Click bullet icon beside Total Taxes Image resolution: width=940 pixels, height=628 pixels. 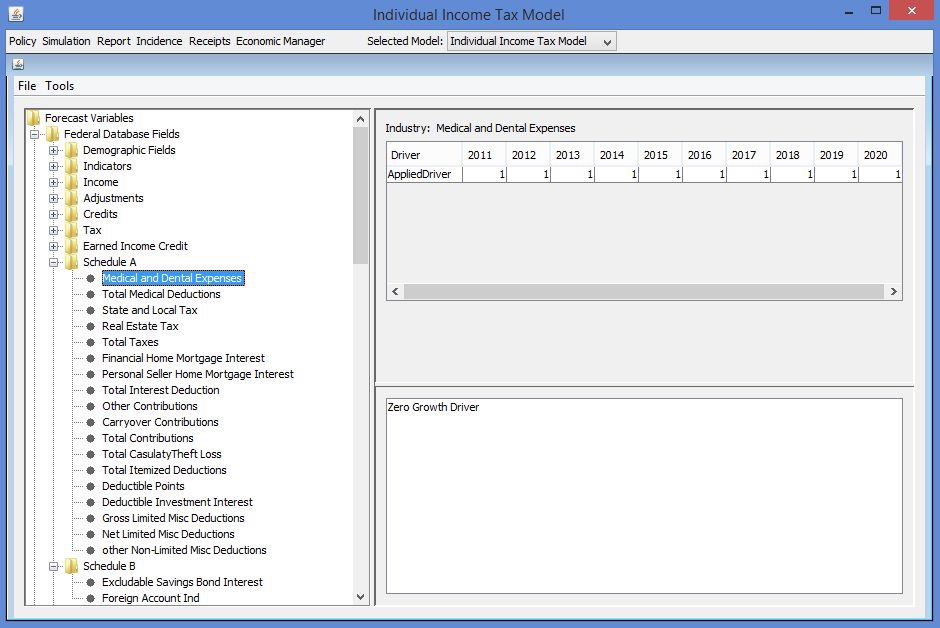[91, 342]
